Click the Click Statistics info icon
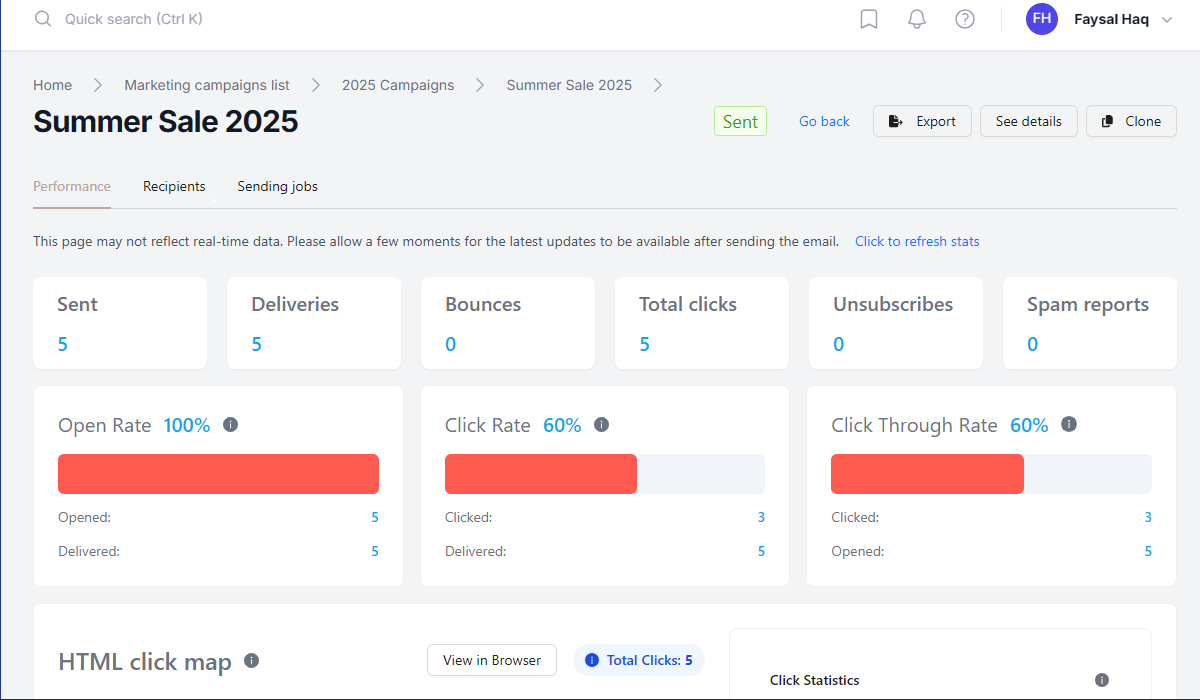The width and height of the screenshot is (1200, 700). click(x=1102, y=680)
